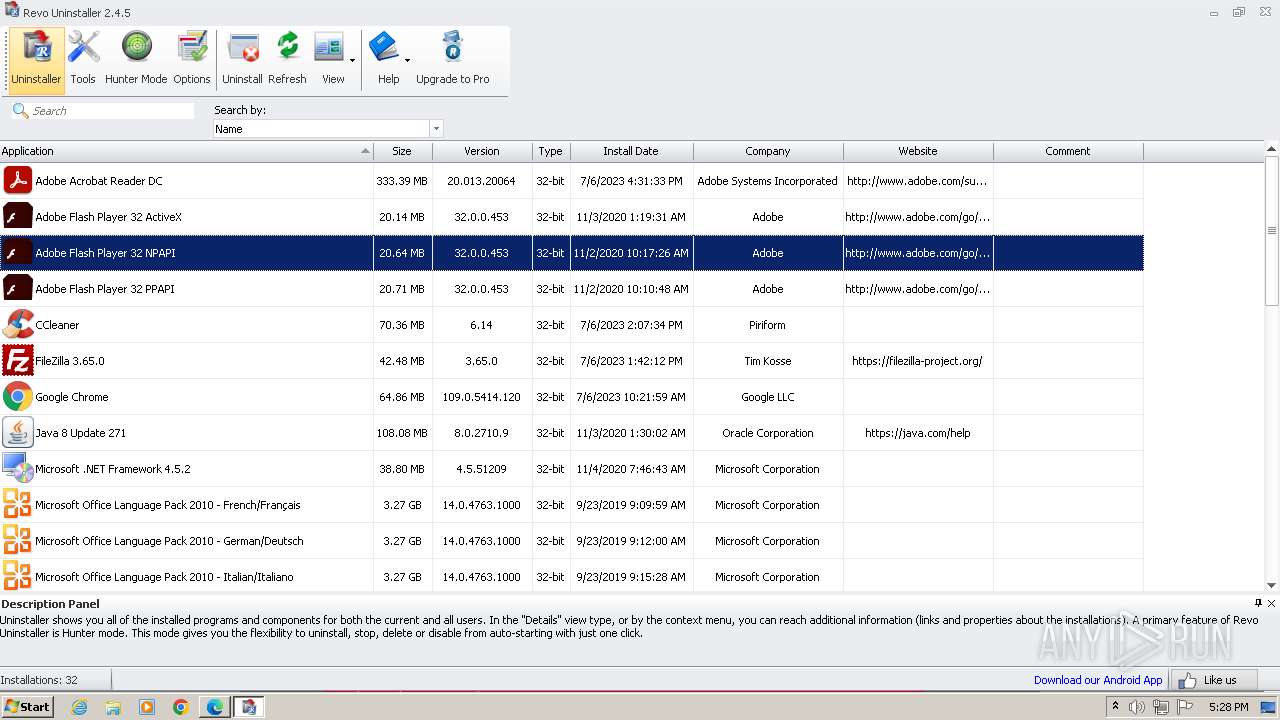This screenshot has height=720, width=1280.
Task: Click the Tim Kosse company cell
Action: (x=768, y=361)
